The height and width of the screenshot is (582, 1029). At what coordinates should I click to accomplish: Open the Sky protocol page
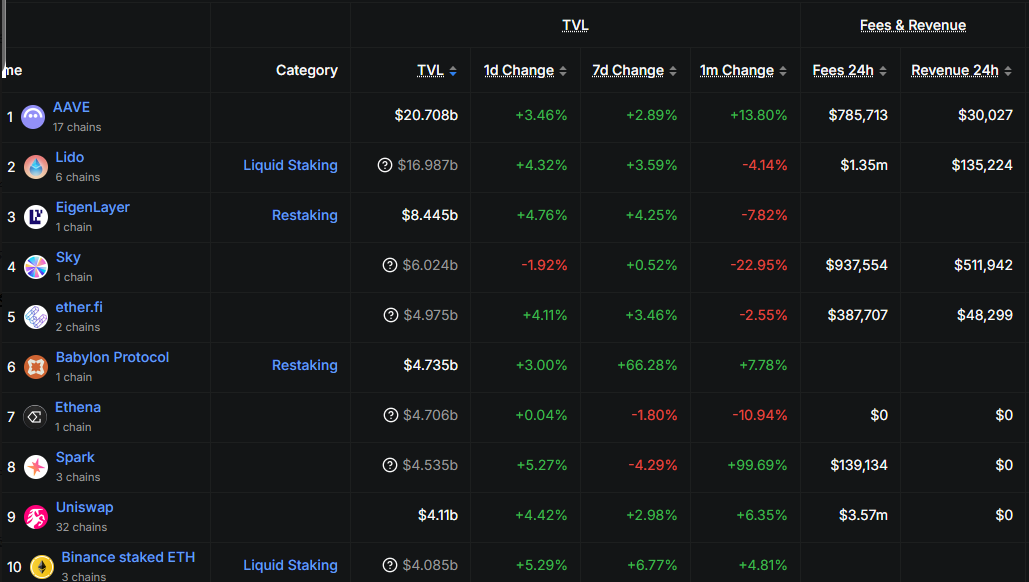click(x=68, y=257)
